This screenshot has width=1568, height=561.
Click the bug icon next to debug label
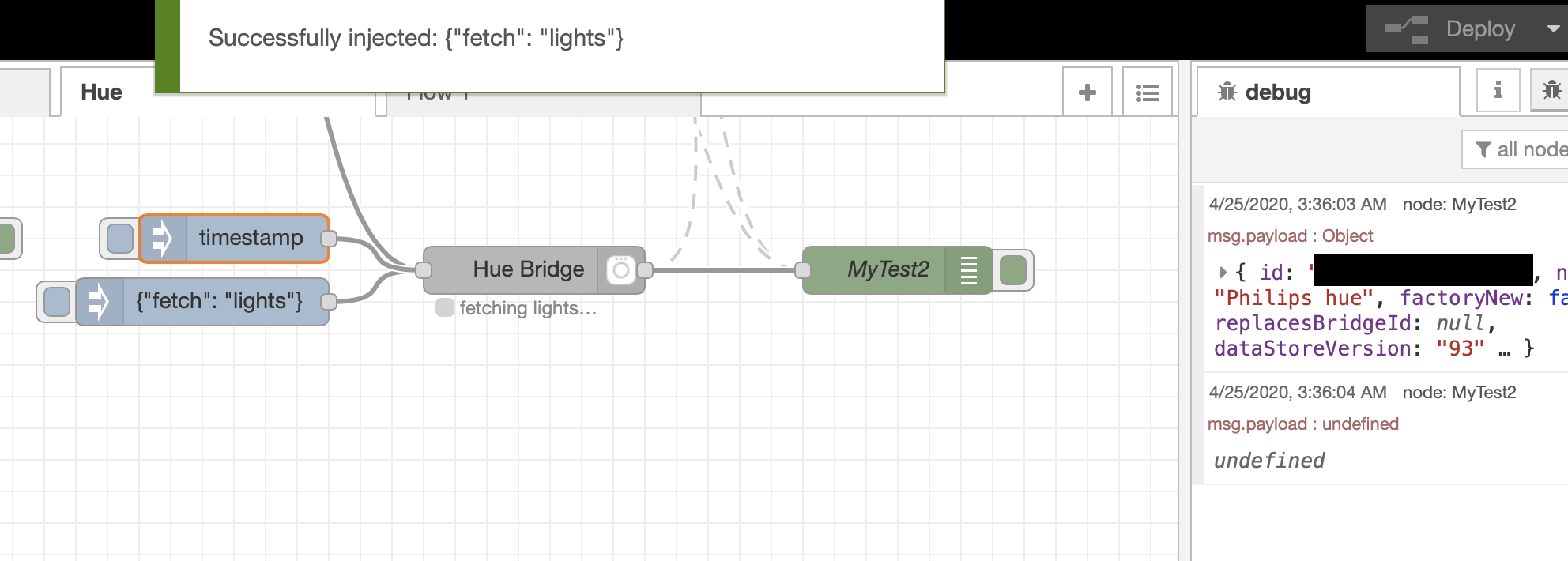tap(1226, 91)
